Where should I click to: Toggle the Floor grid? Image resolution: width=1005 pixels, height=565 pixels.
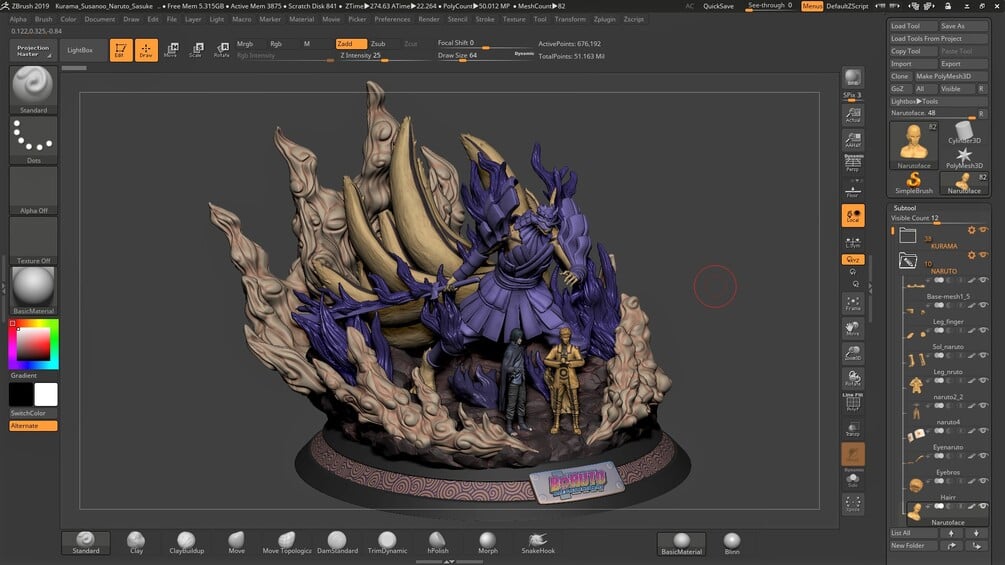[x=853, y=190]
